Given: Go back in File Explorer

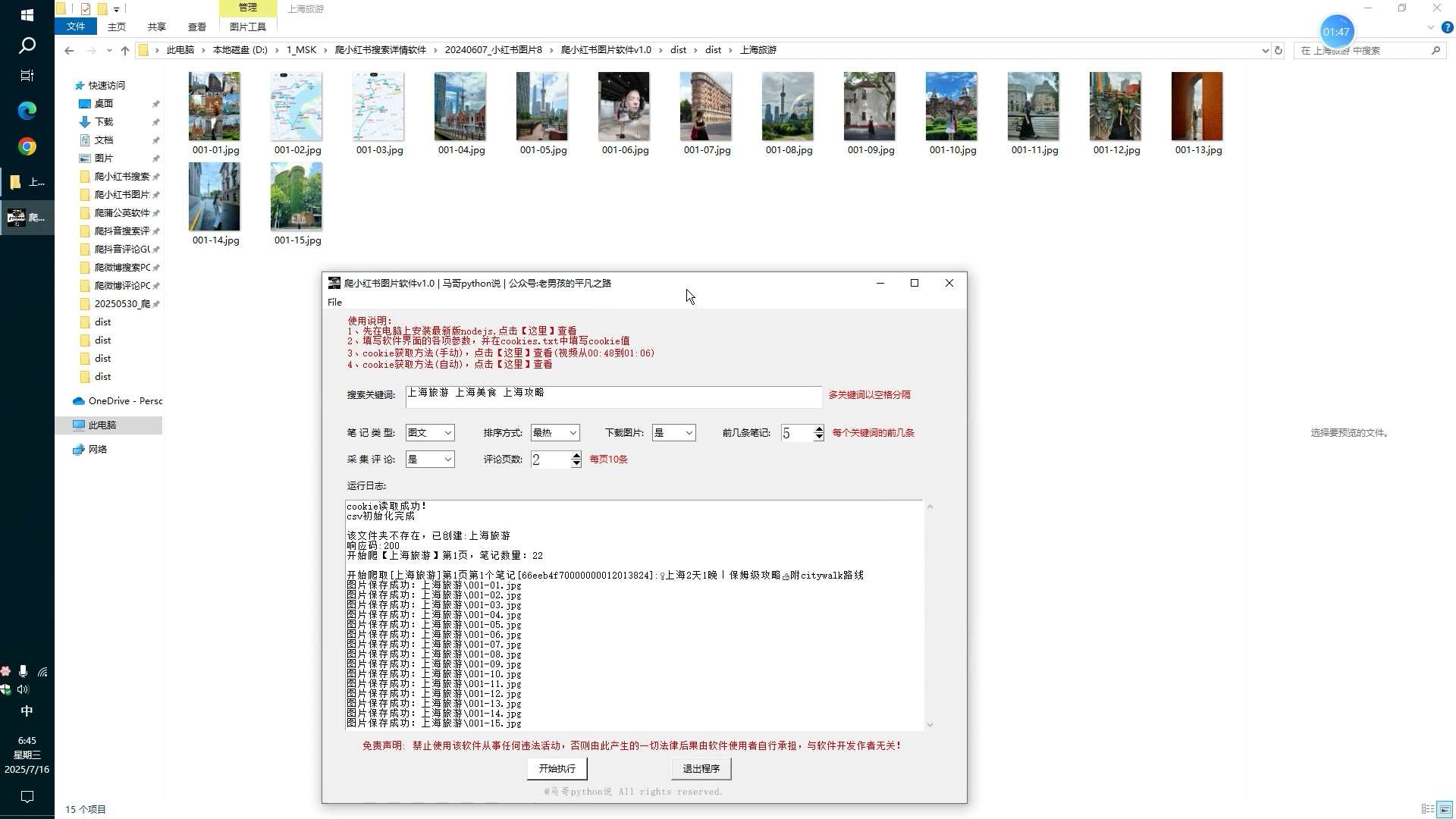Looking at the screenshot, I should (x=69, y=50).
